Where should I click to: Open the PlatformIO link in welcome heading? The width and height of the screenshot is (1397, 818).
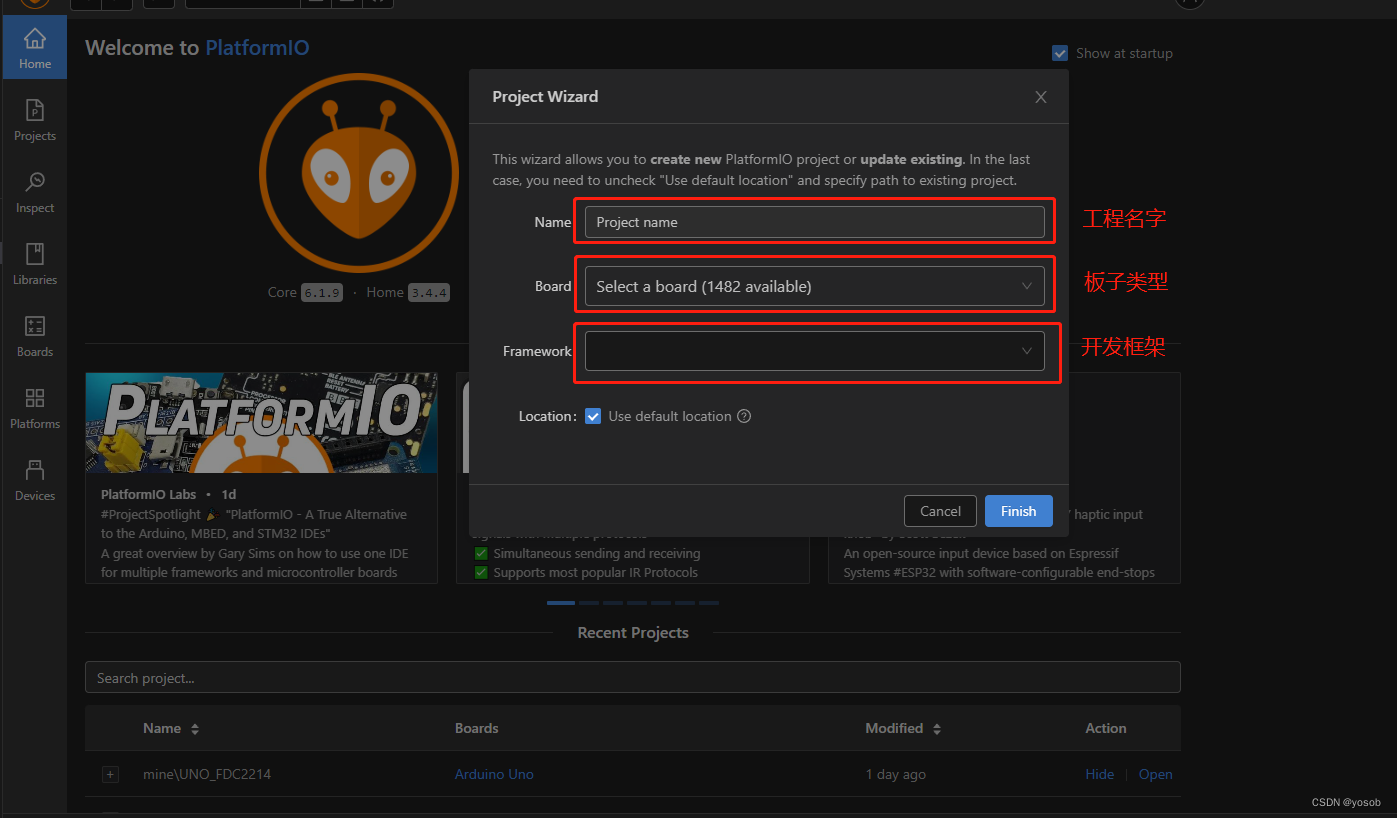coord(257,47)
